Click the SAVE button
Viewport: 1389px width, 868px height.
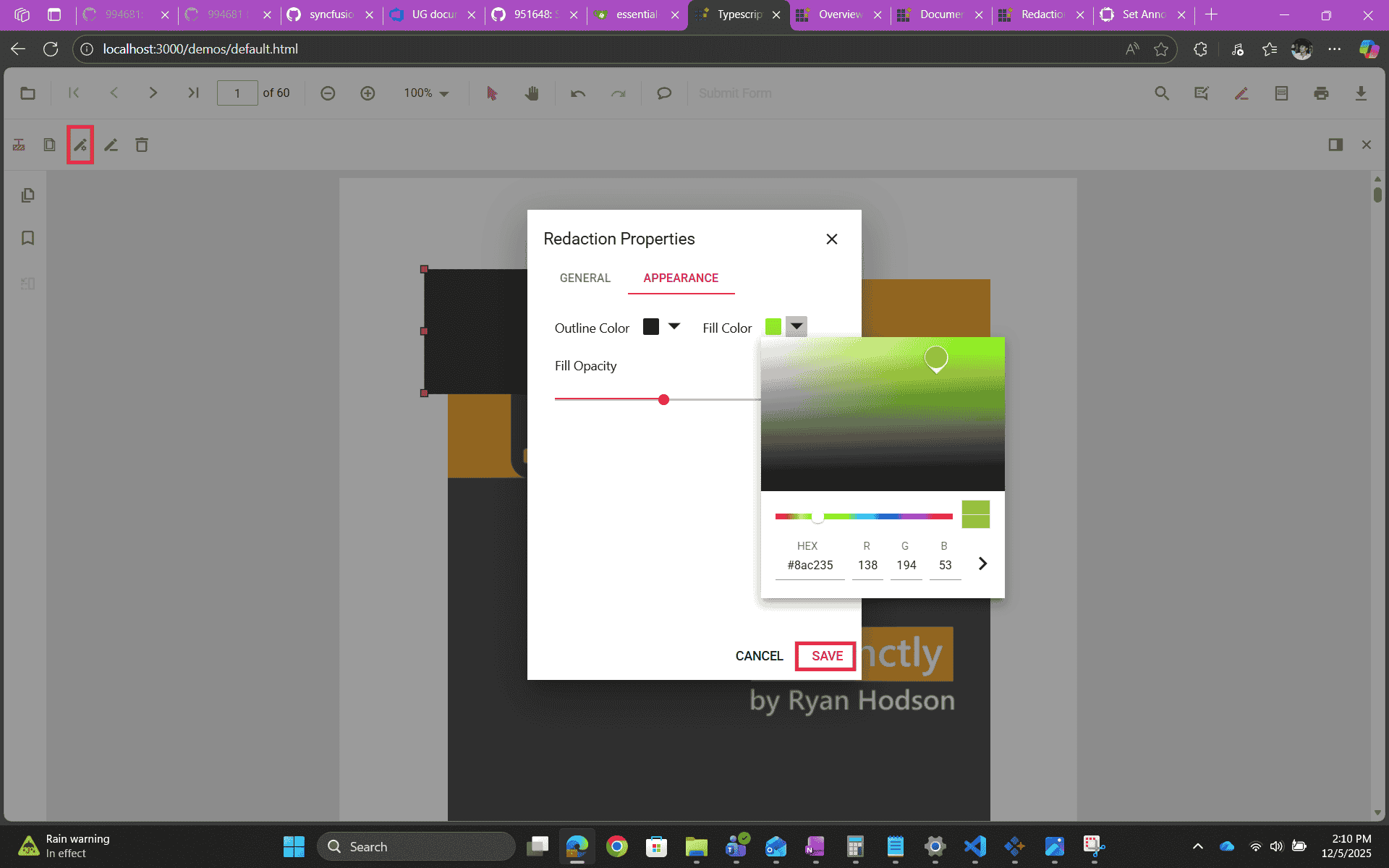pyautogui.click(x=825, y=655)
